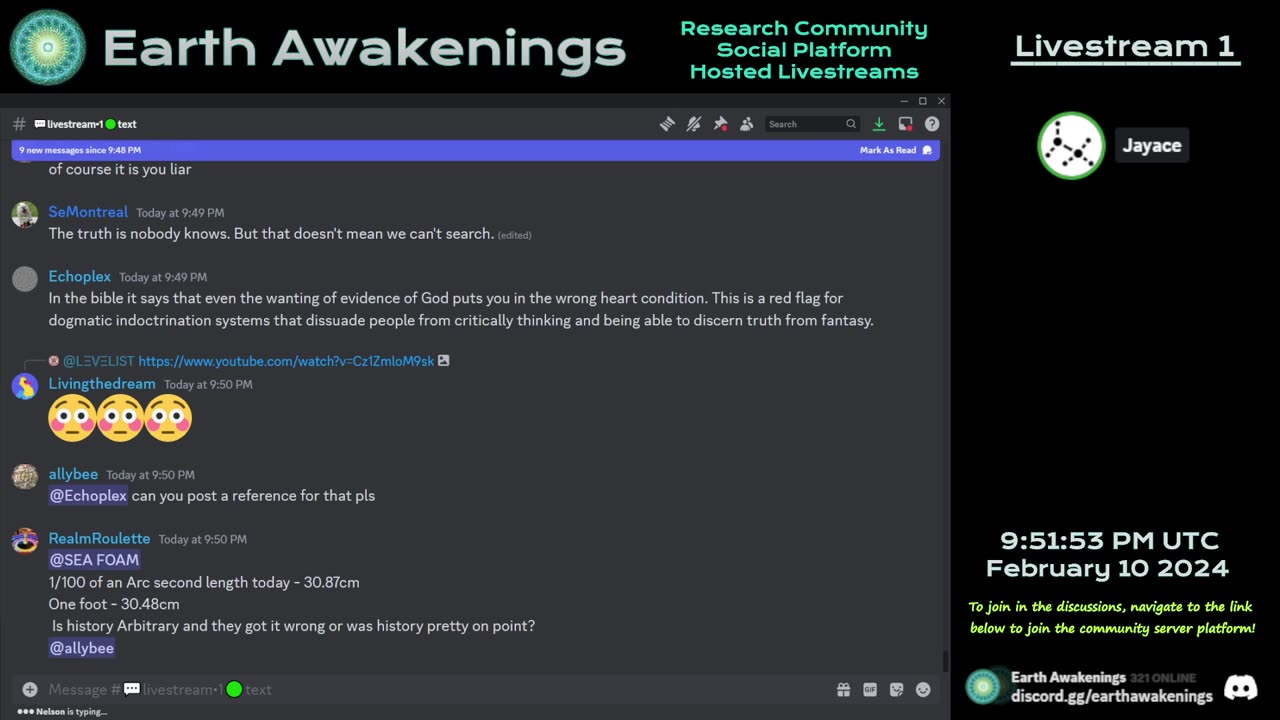Open Livingthedream's avatar

tap(25, 386)
